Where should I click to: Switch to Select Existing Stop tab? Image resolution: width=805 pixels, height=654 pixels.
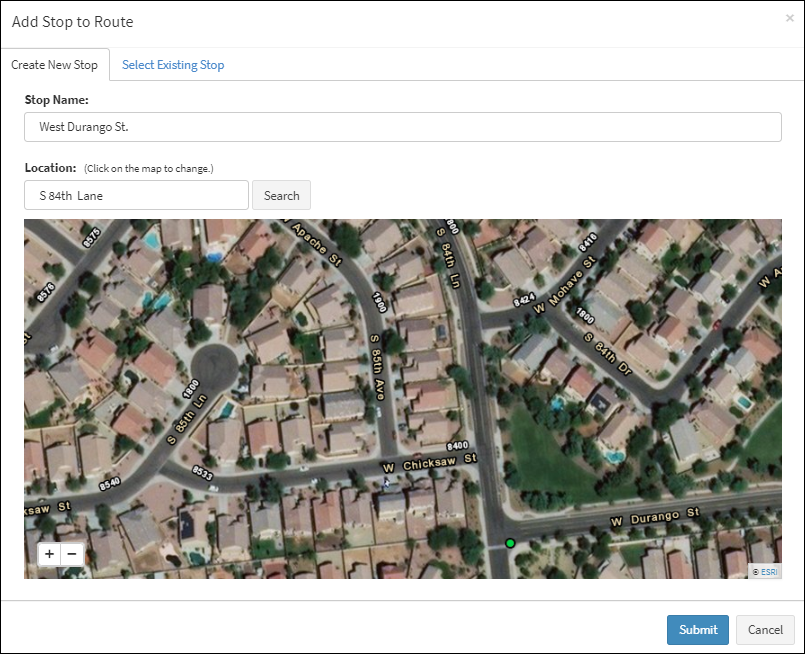pos(173,65)
